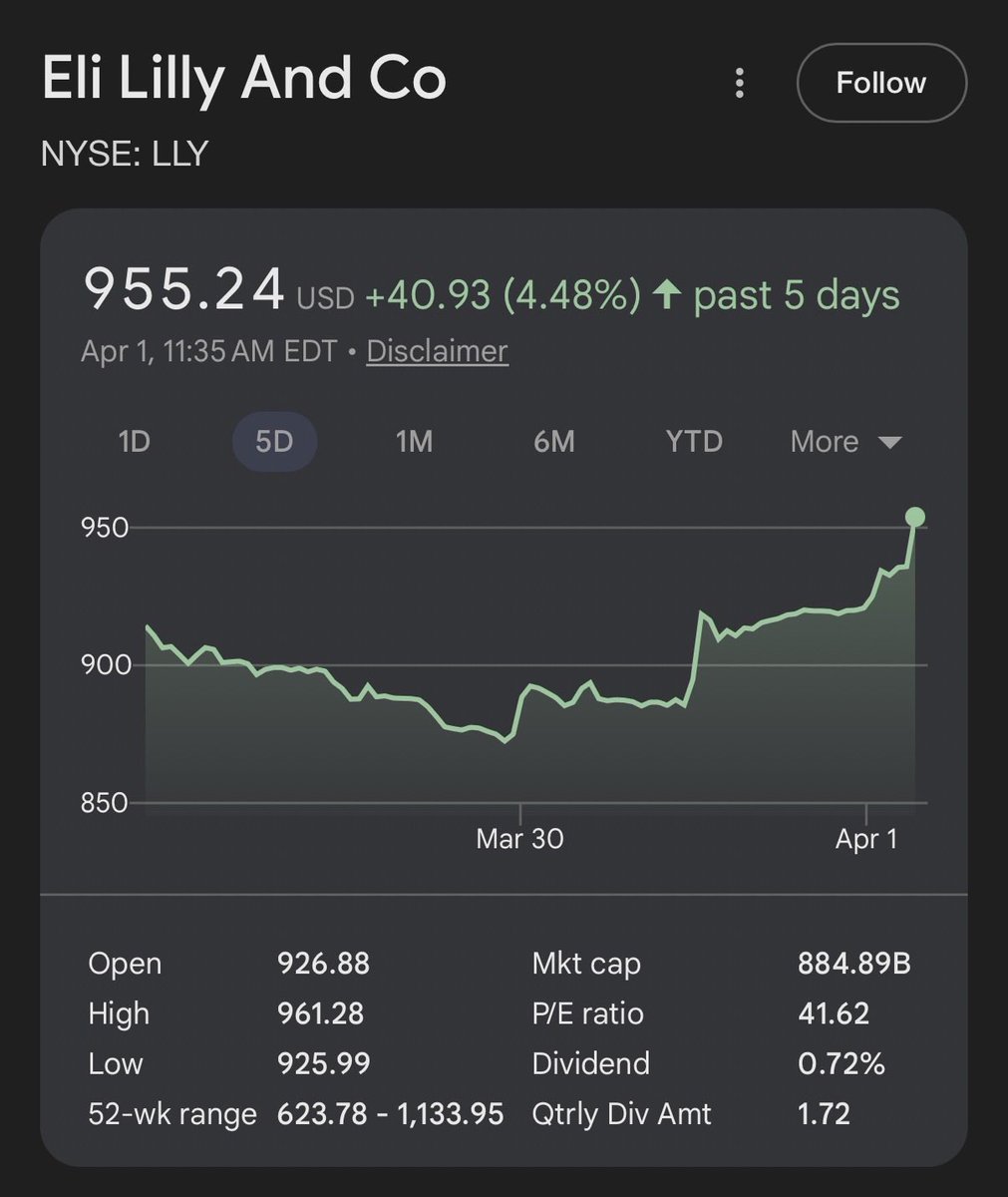1008x1197 pixels.
Task: Select the YTD chart range
Action: tap(694, 441)
